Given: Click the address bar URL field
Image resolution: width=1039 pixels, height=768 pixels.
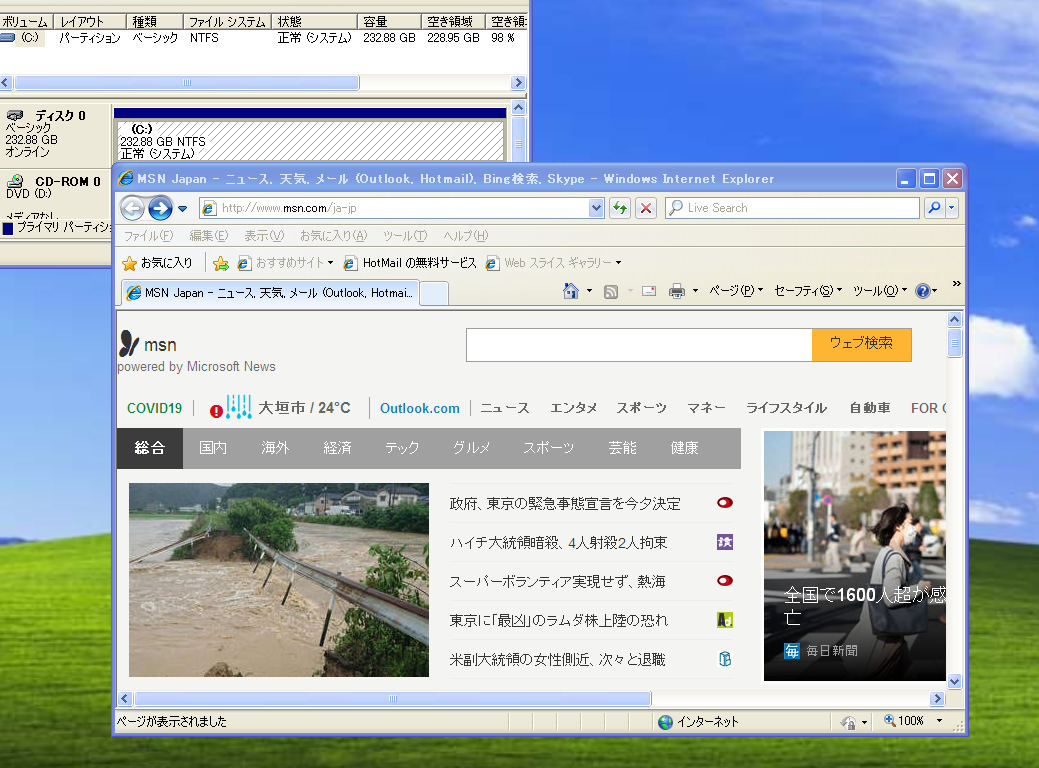Looking at the screenshot, I should (x=402, y=208).
